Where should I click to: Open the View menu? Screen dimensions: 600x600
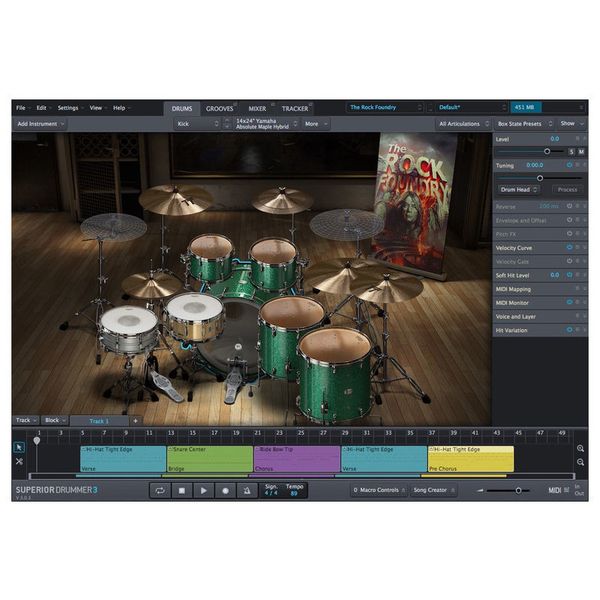98,108
